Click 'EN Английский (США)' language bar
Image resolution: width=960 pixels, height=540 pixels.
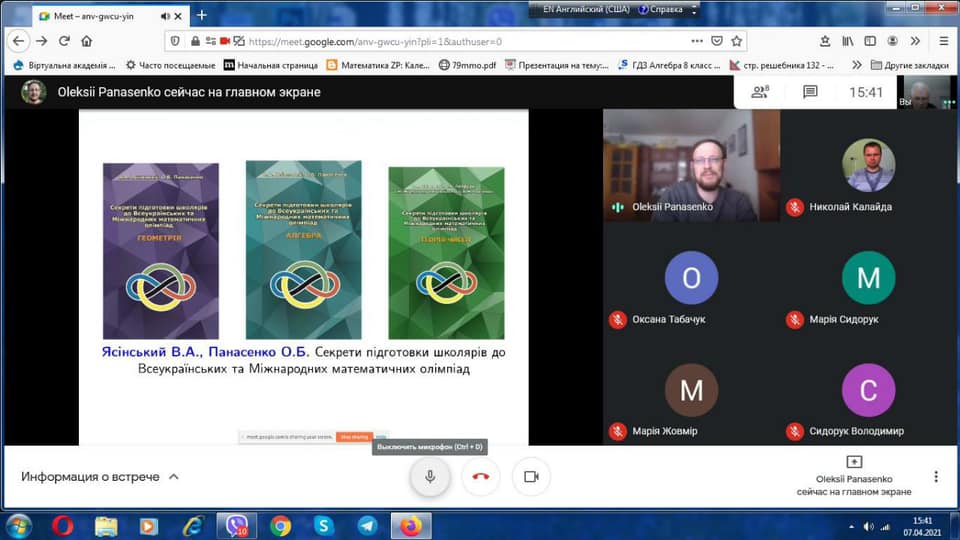tap(586, 9)
